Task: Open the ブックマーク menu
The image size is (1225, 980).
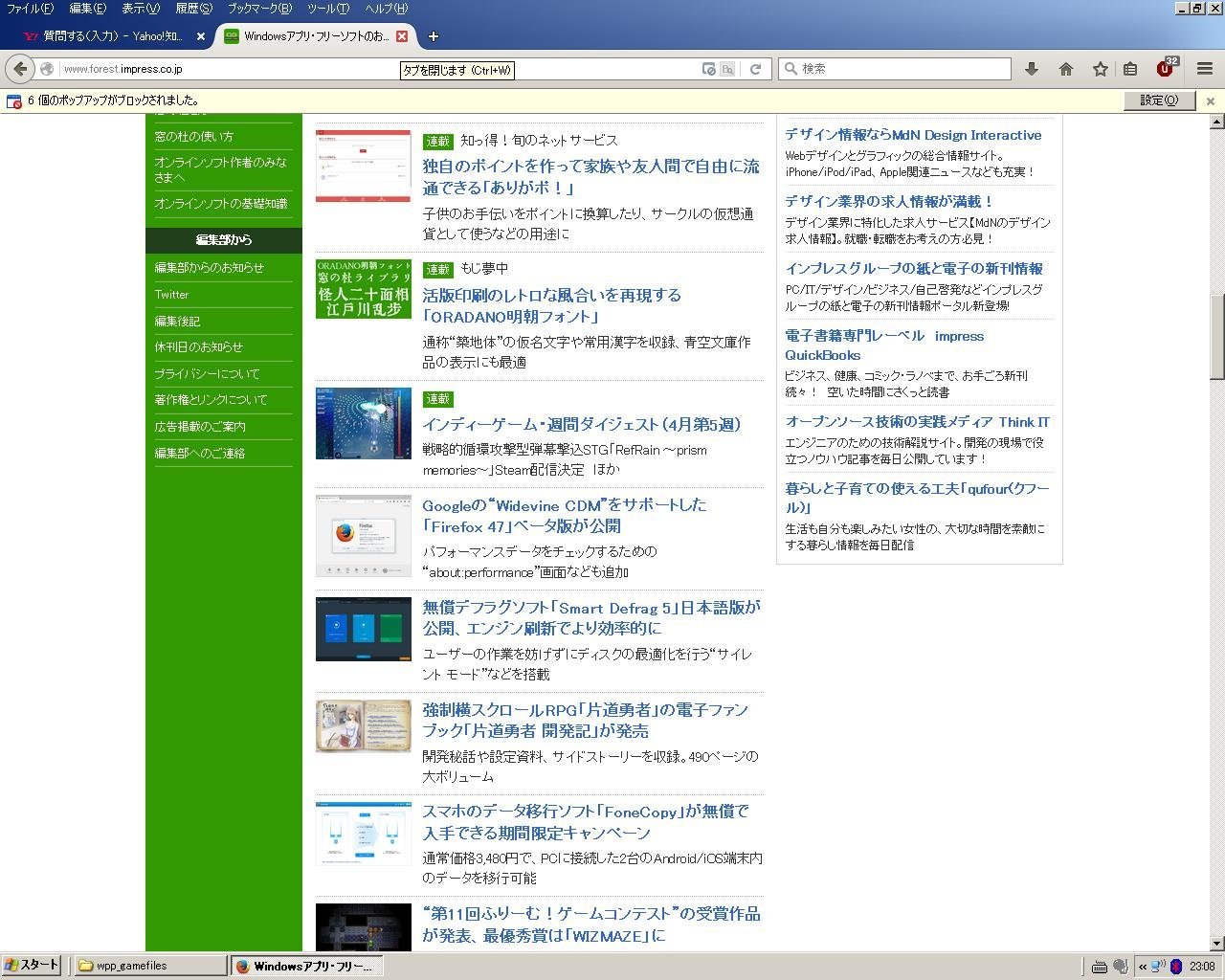Action: 258,9
